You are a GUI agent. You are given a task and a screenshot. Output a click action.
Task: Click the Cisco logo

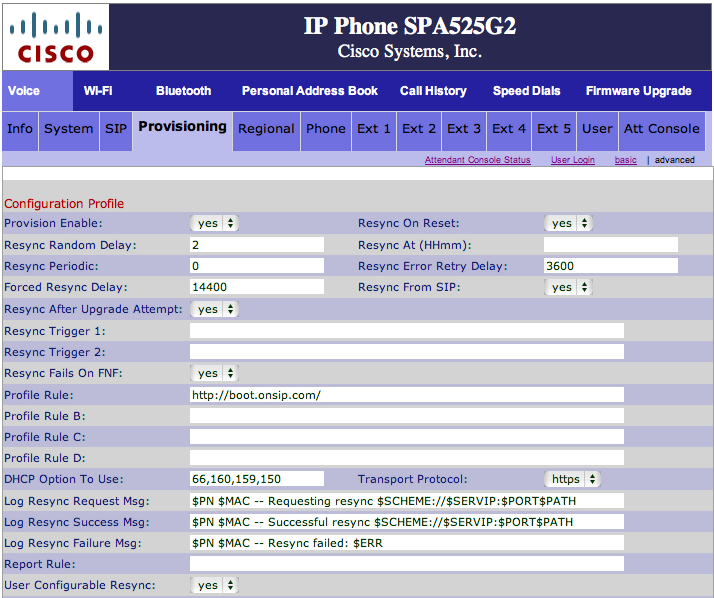pyautogui.click(x=56, y=37)
